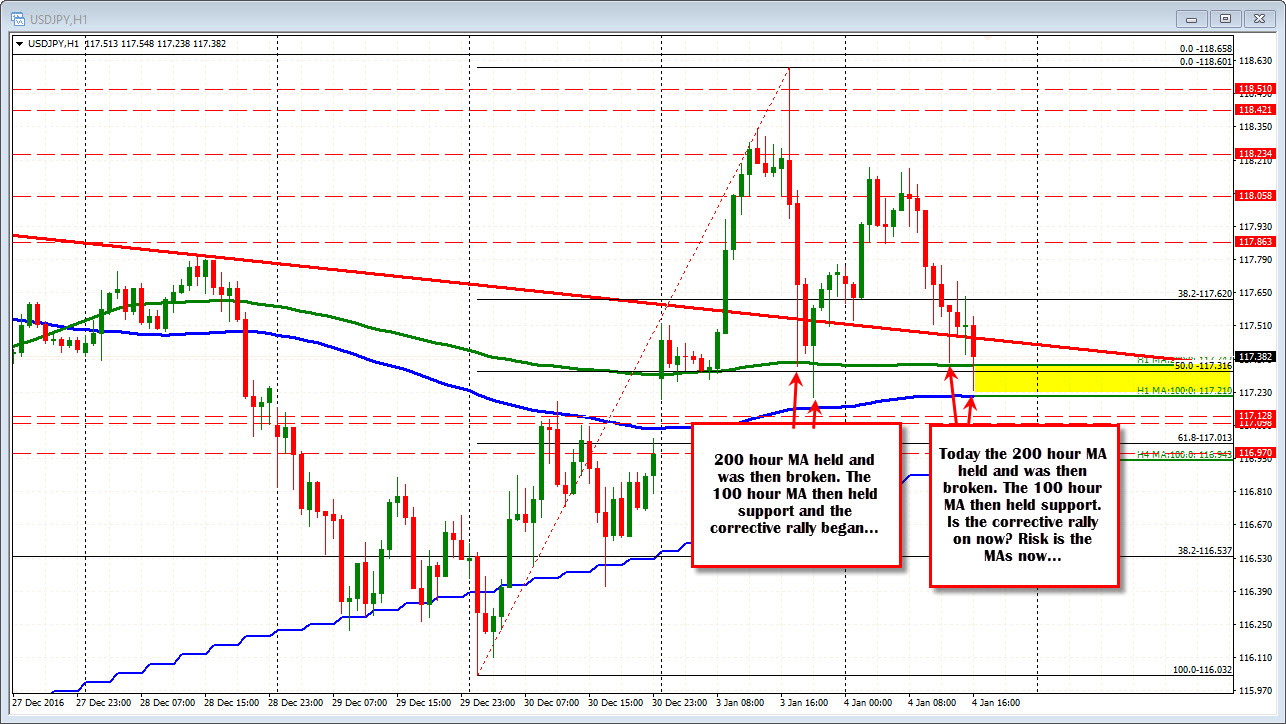Click the Fibonacci label 100.0-116.032

pos(1203,670)
